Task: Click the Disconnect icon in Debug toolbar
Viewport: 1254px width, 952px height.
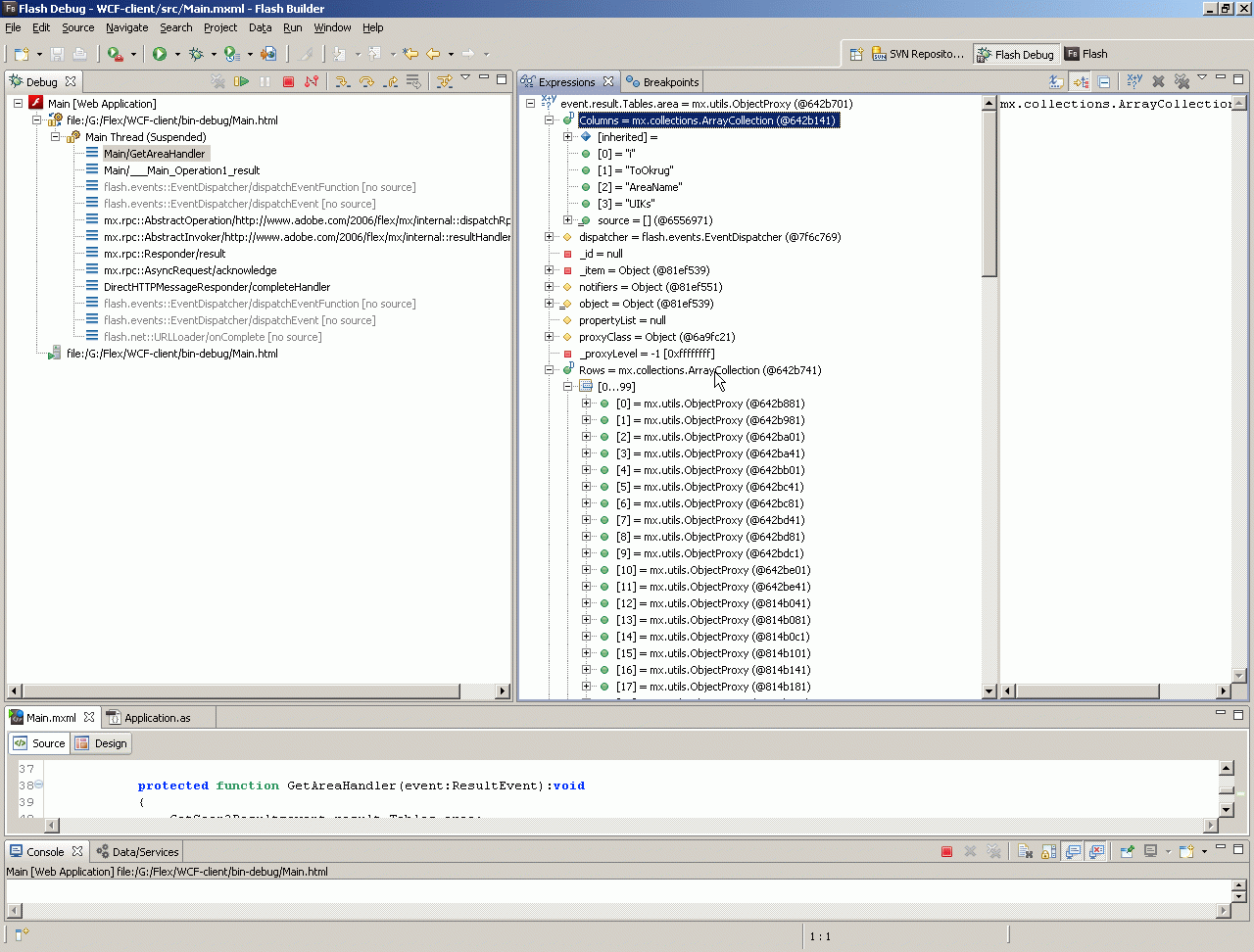Action: pyautogui.click(x=312, y=81)
